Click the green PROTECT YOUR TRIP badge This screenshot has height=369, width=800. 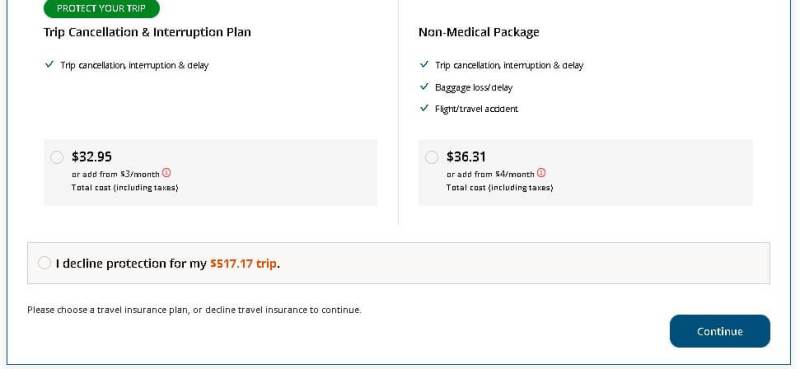(102, 9)
